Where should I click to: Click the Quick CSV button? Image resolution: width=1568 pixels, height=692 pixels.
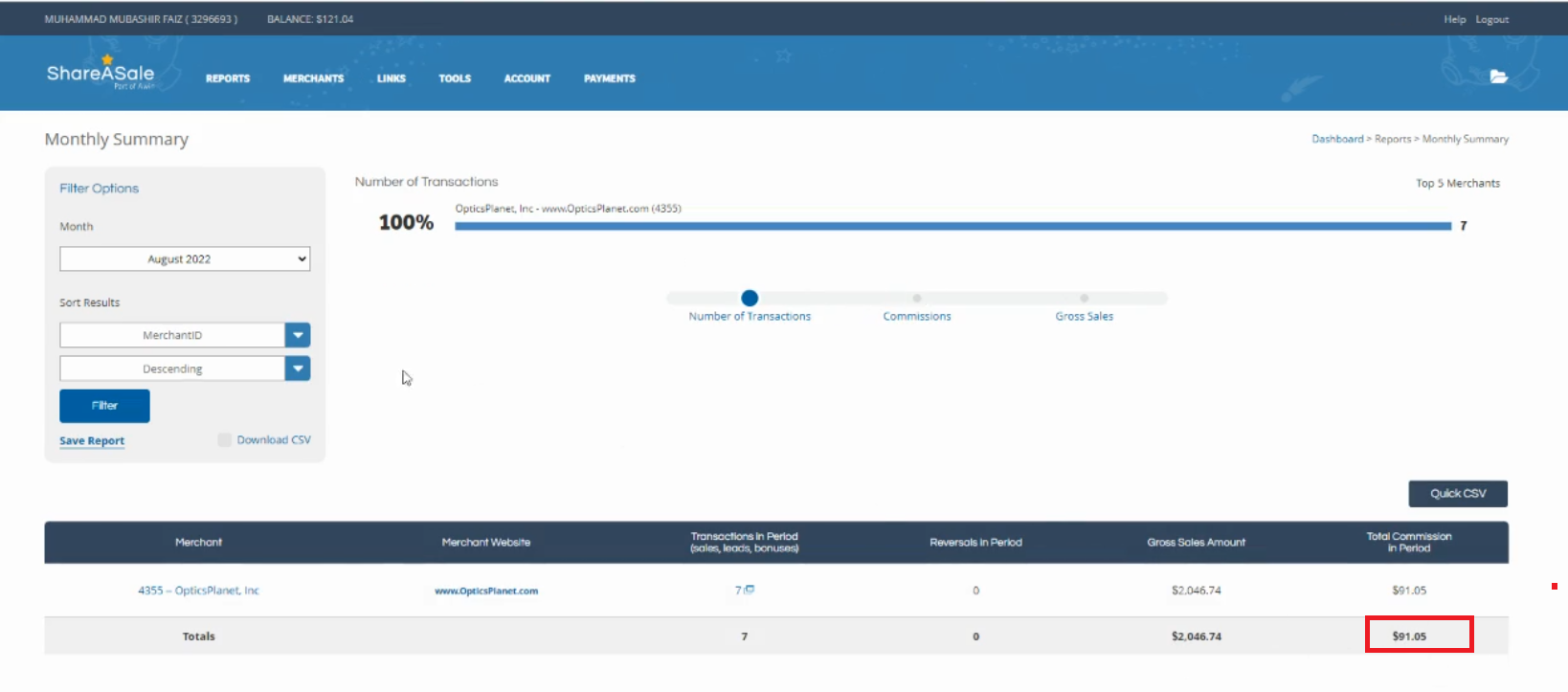1458,494
